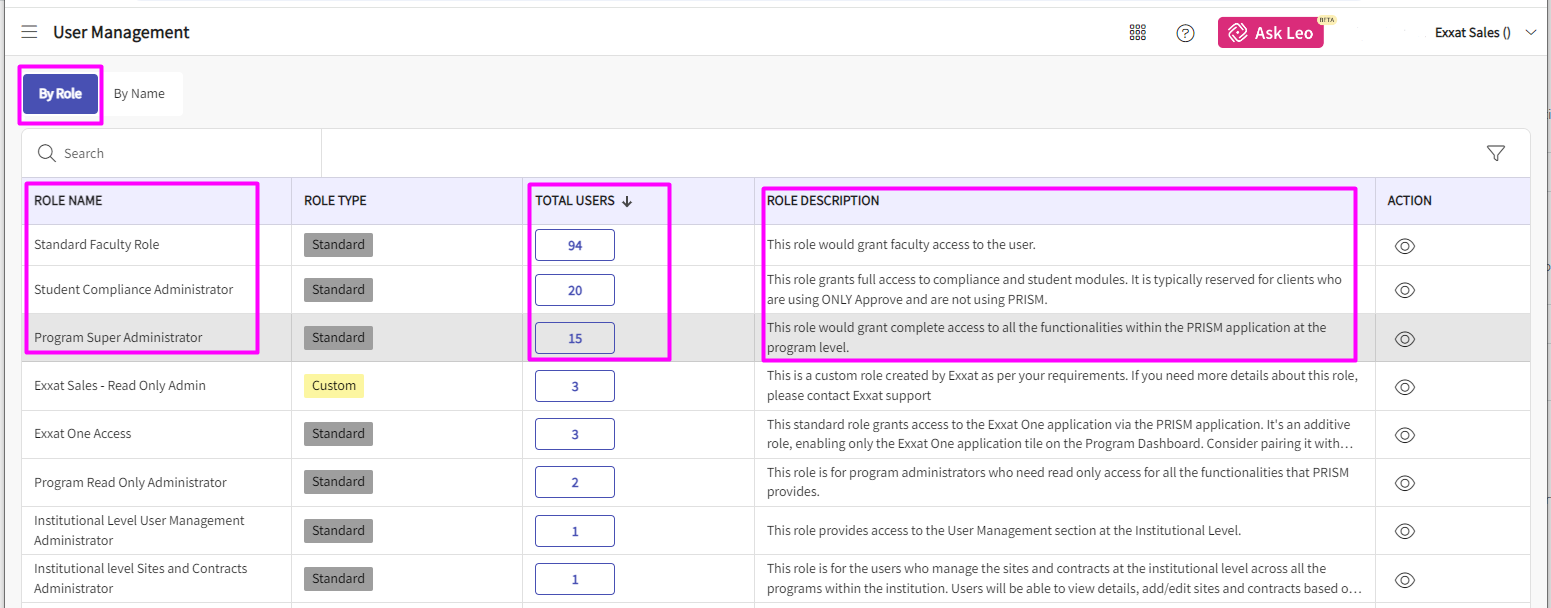The height and width of the screenshot is (608, 1551).
Task: Expand the Exxat Sales account dropdown
Action: point(1530,33)
